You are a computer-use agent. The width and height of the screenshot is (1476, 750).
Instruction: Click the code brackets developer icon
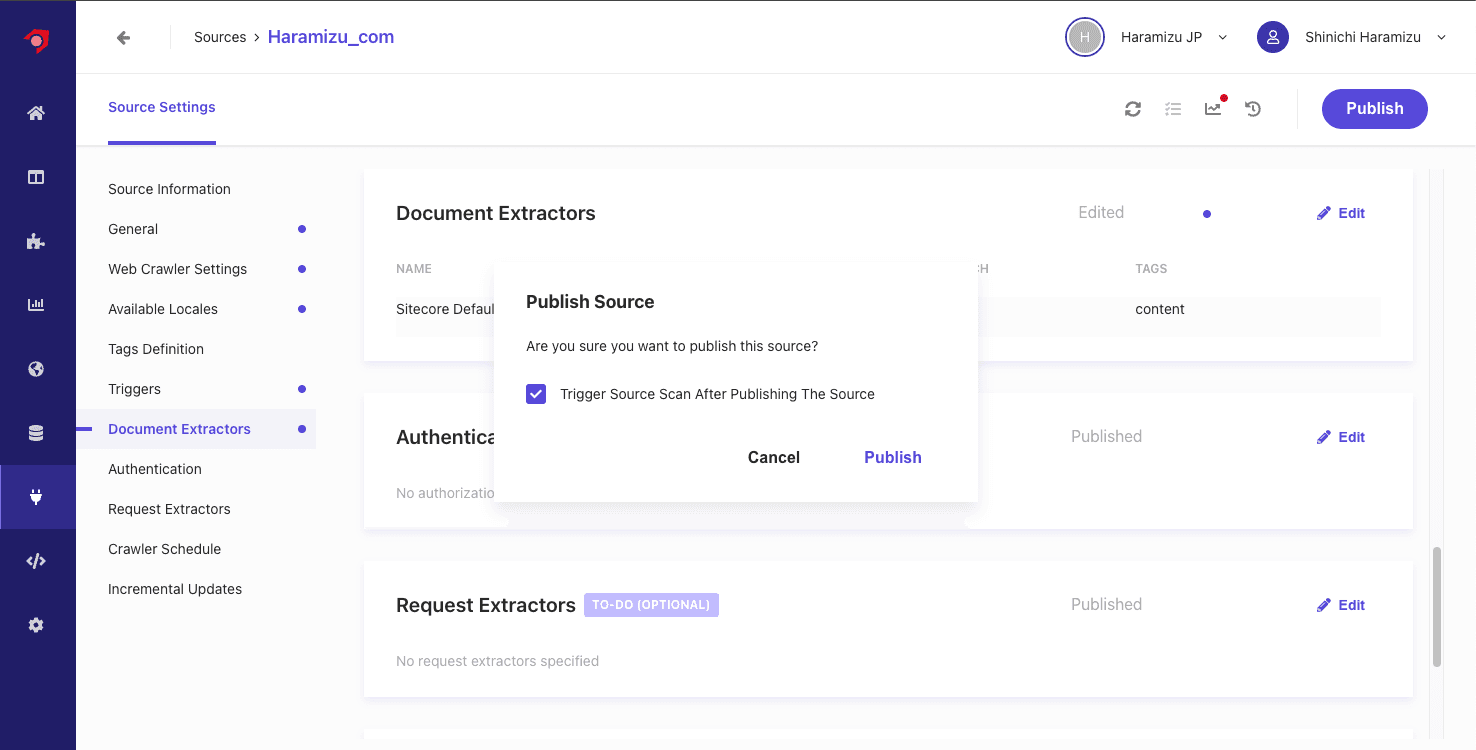(36, 561)
